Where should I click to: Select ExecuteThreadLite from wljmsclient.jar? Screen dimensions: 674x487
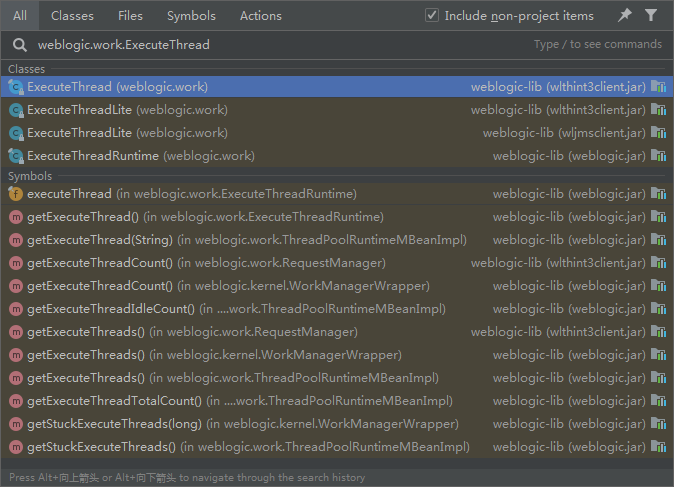coord(337,133)
